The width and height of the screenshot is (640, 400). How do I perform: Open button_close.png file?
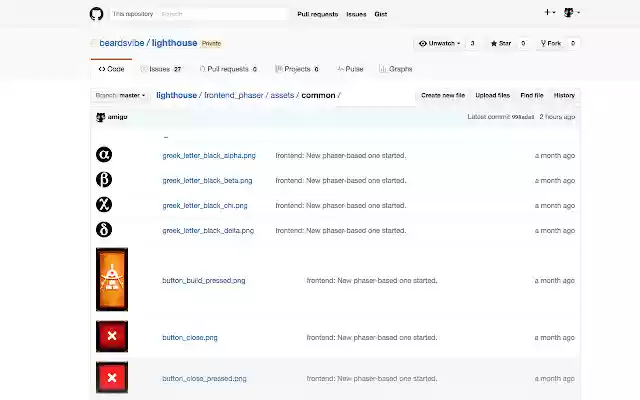(190, 338)
